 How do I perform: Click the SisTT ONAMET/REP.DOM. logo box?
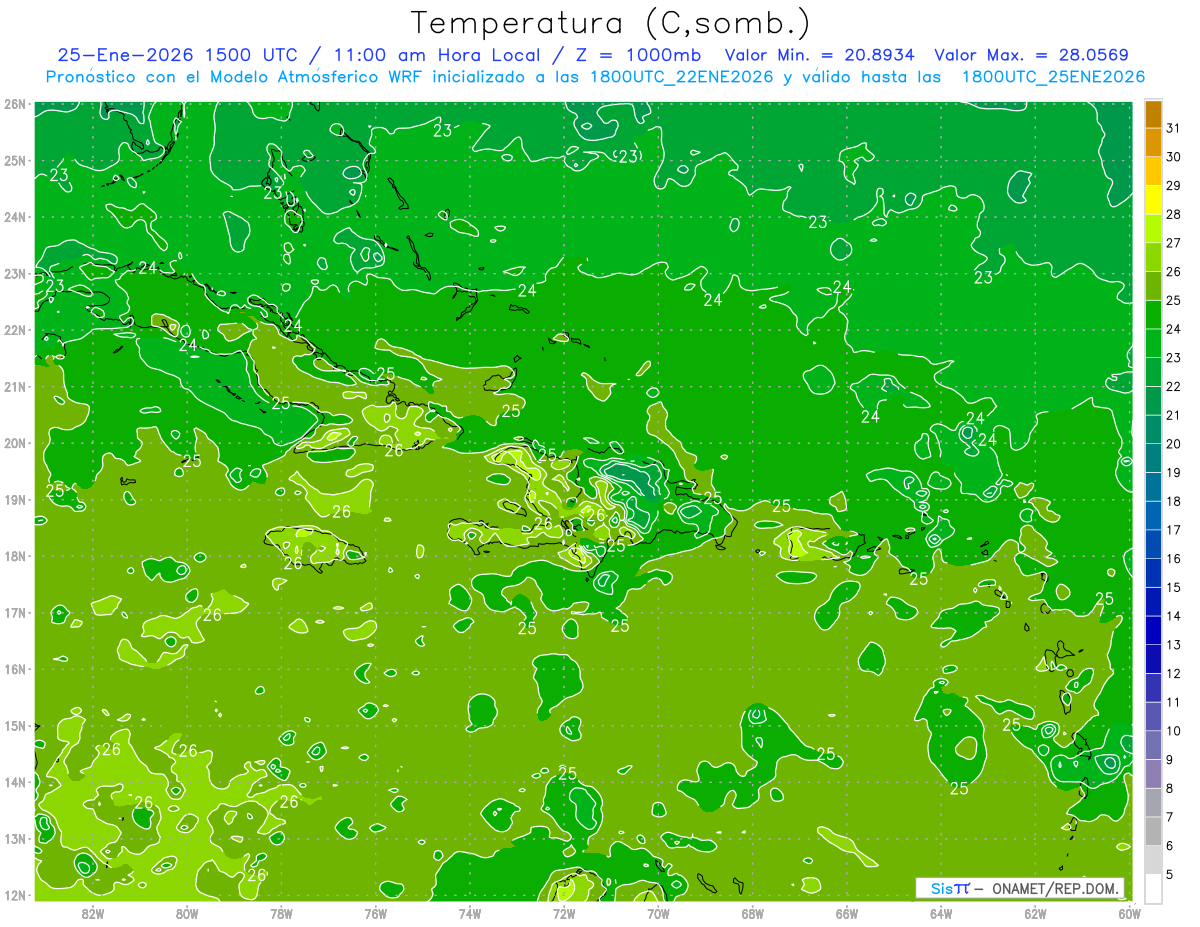point(1020,888)
